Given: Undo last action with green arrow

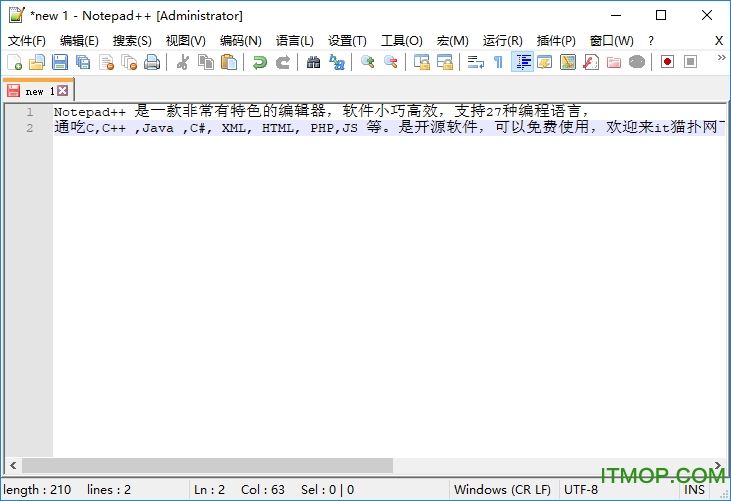Looking at the screenshot, I should coord(259,62).
